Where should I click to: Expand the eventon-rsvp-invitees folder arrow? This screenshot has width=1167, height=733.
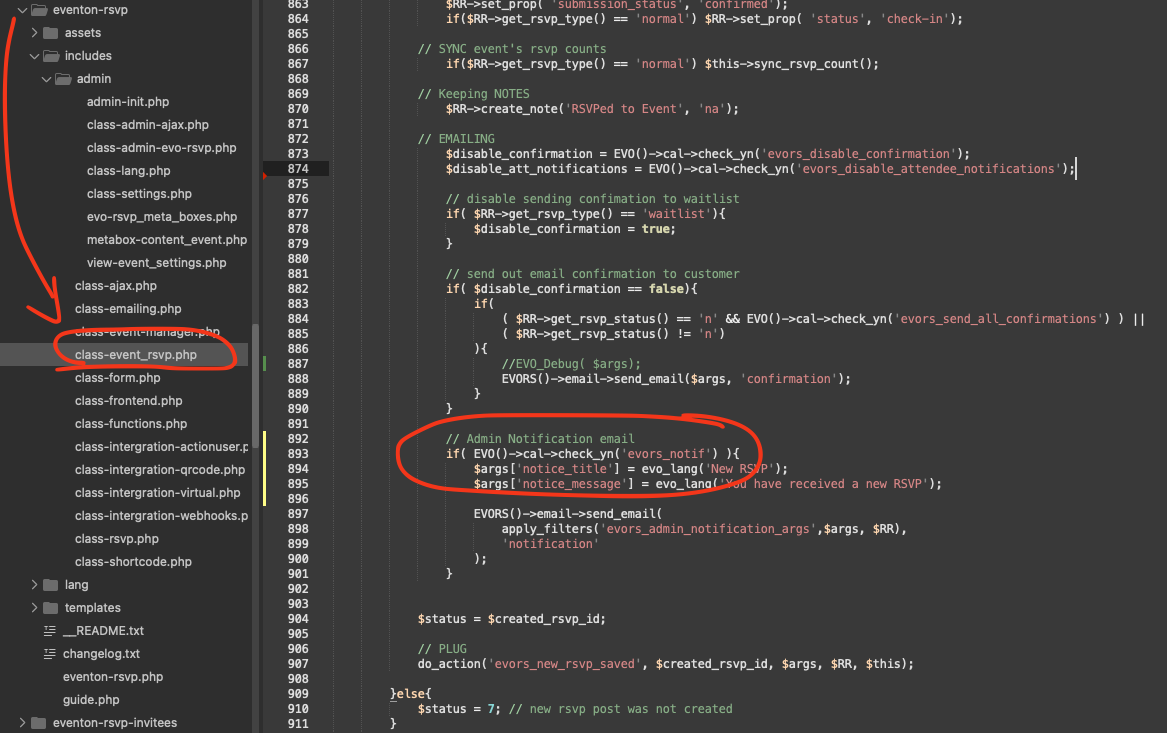click(22, 723)
